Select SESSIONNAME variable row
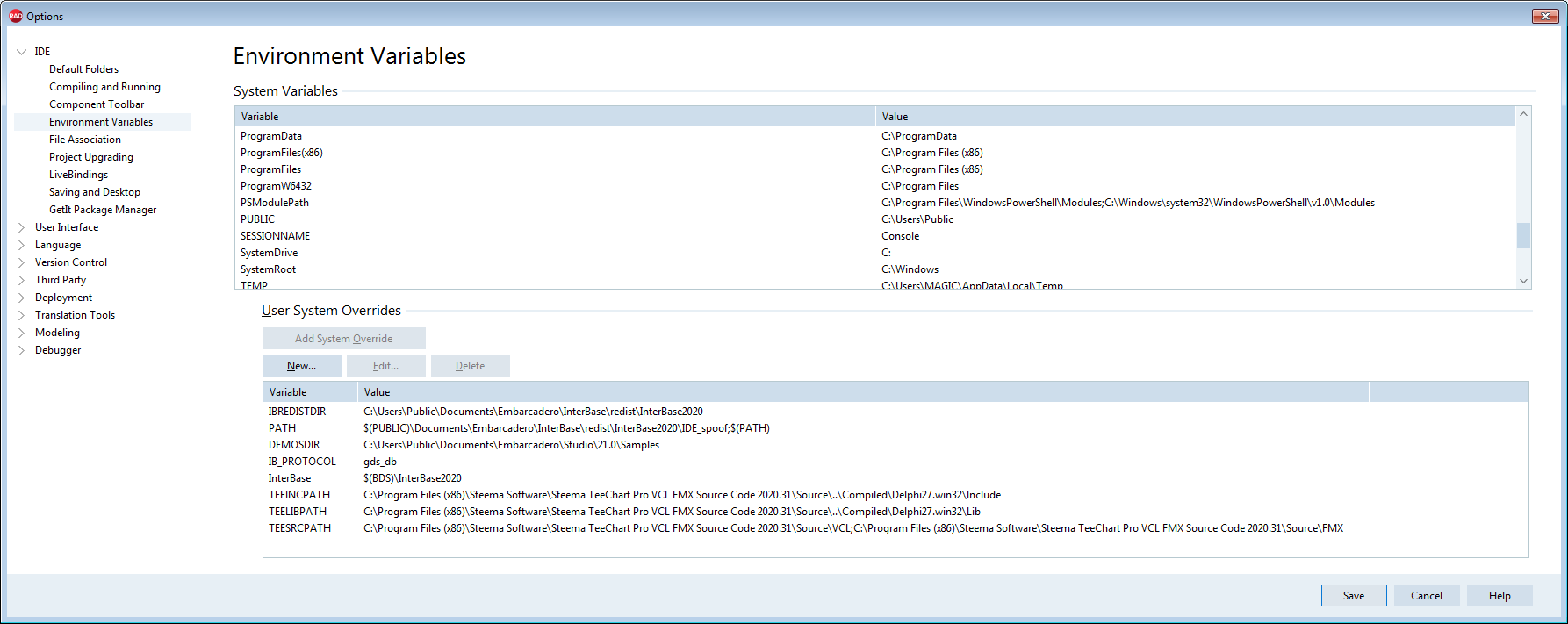 coord(875,236)
